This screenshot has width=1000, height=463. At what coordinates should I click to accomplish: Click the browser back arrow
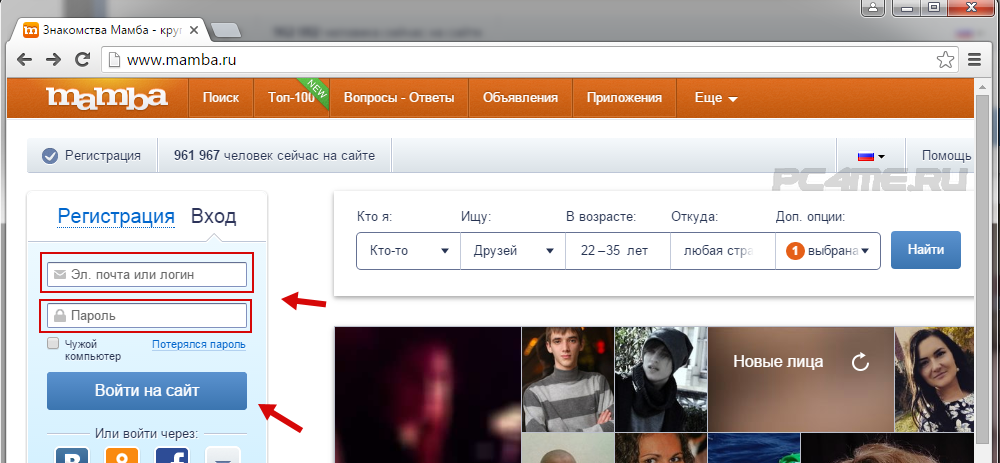tap(25, 59)
